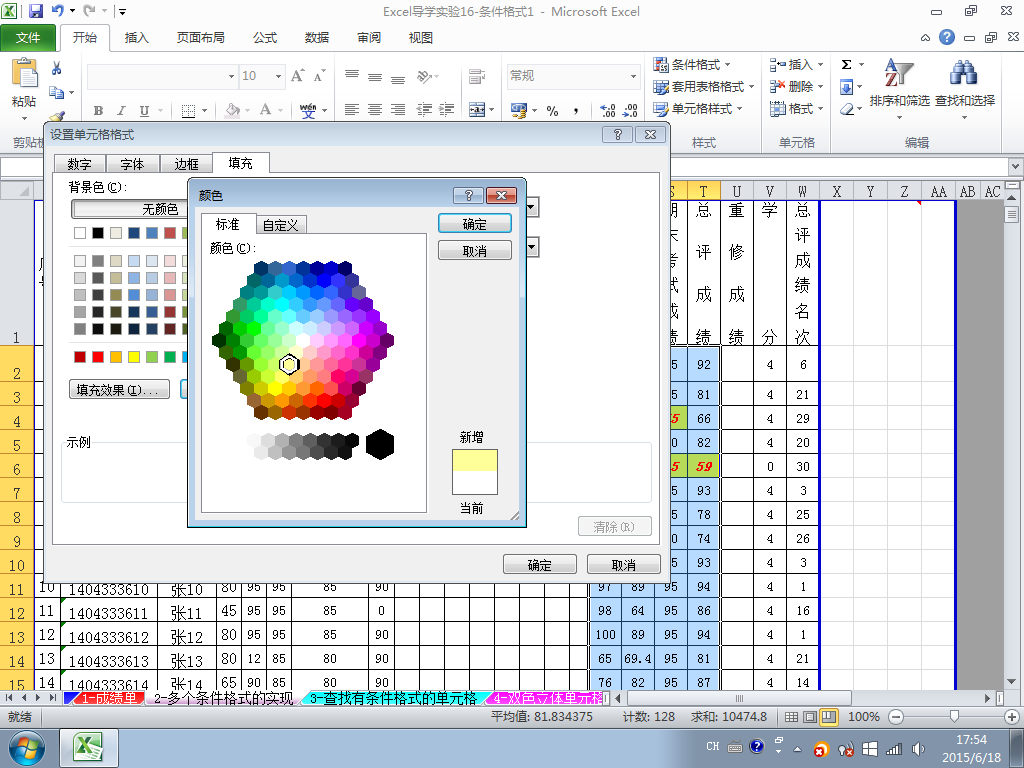Switch to page break preview view

(828, 717)
